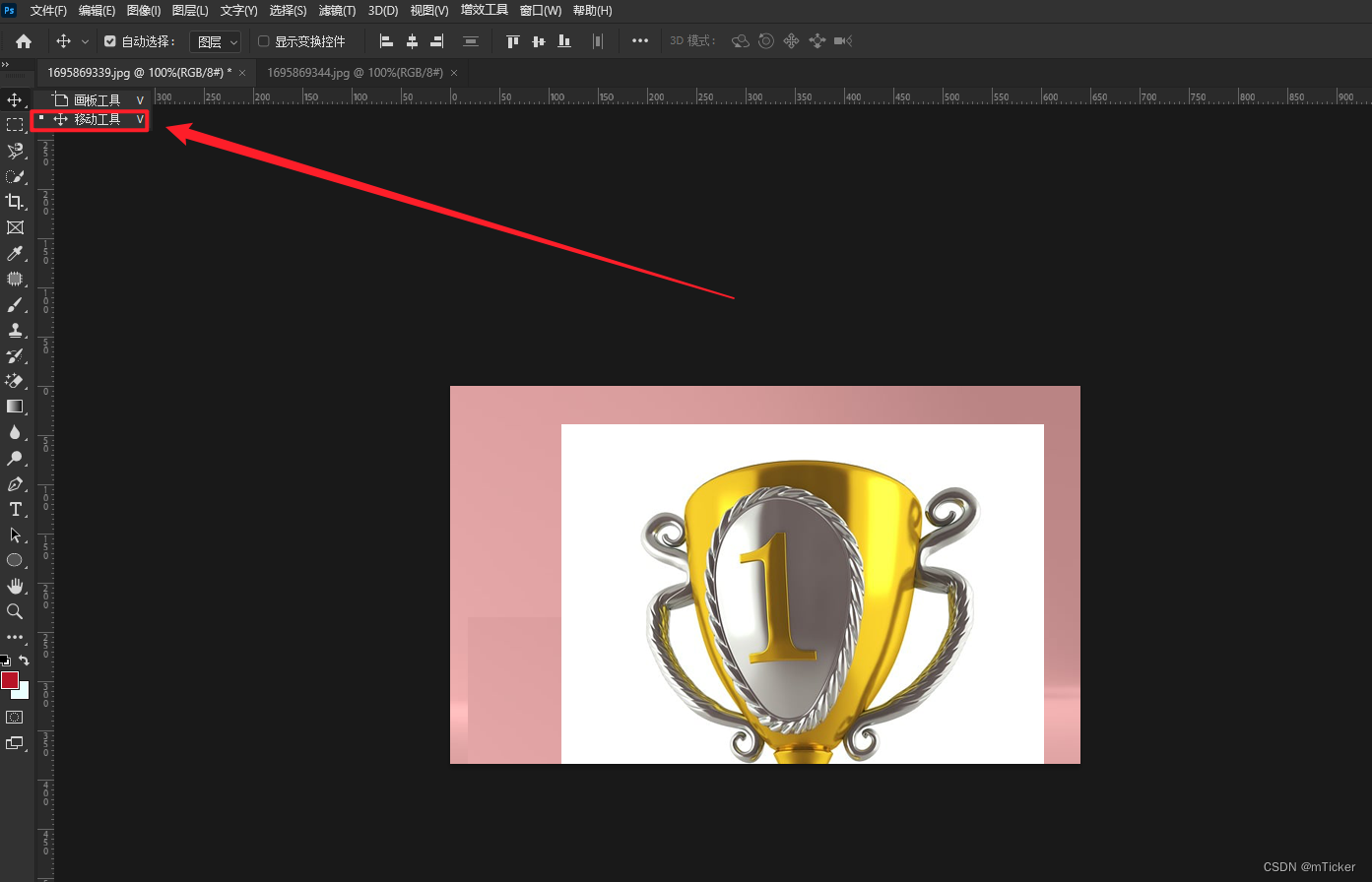Distribute vertically button in options bar
This screenshot has height=882, width=1372.
tap(471, 41)
